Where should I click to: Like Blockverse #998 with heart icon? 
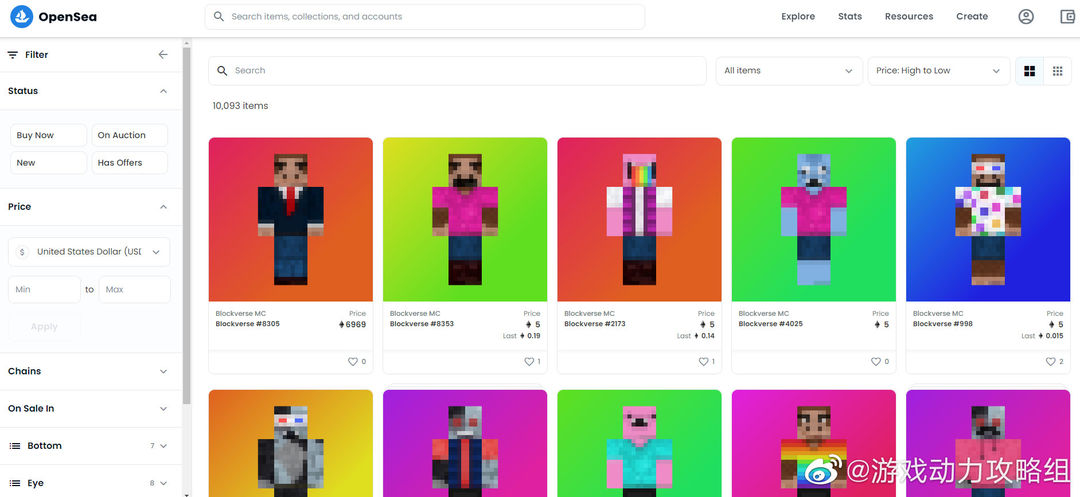(1050, 361)
